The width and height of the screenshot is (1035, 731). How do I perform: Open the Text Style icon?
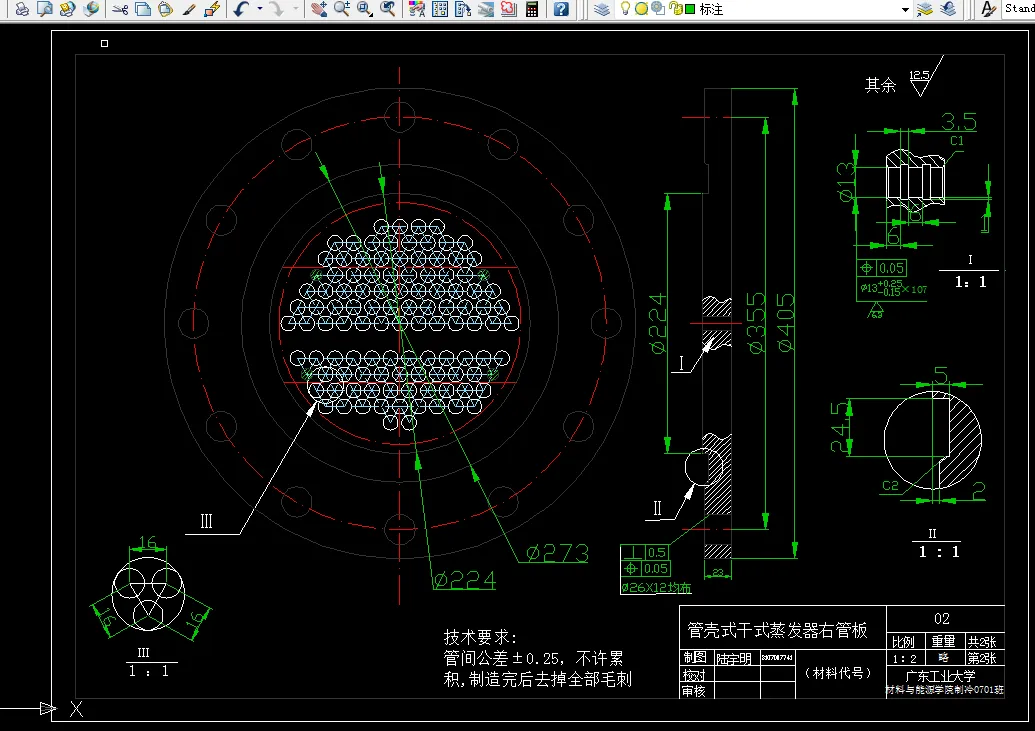pos(988,9)
